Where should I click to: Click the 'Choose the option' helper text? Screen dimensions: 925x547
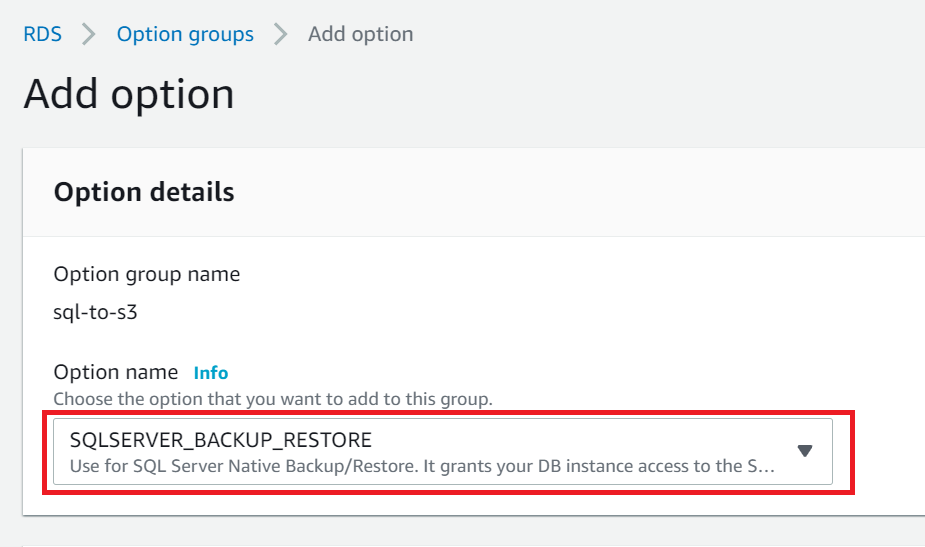[x=272, y=399]
